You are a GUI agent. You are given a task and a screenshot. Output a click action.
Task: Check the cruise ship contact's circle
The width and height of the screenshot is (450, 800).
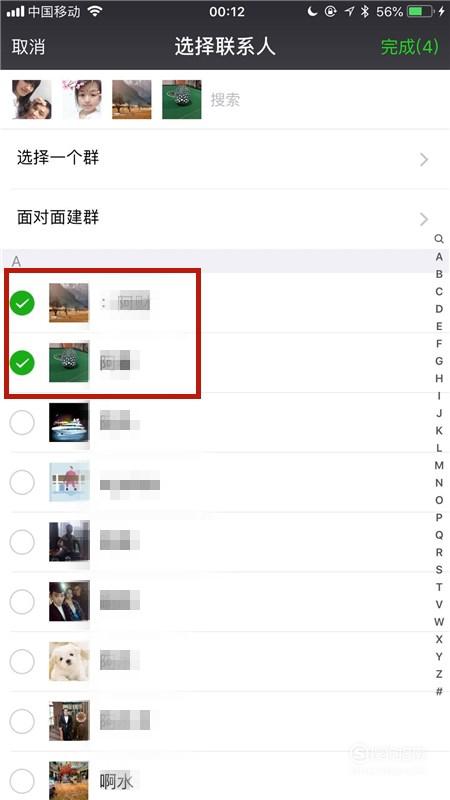(x=22, y=422)
